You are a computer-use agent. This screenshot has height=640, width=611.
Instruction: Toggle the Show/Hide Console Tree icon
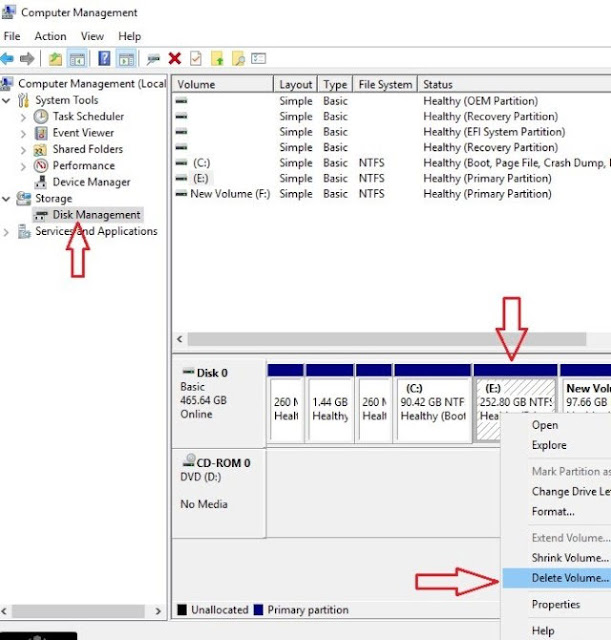pyautogui.click(x=77, y=59)
